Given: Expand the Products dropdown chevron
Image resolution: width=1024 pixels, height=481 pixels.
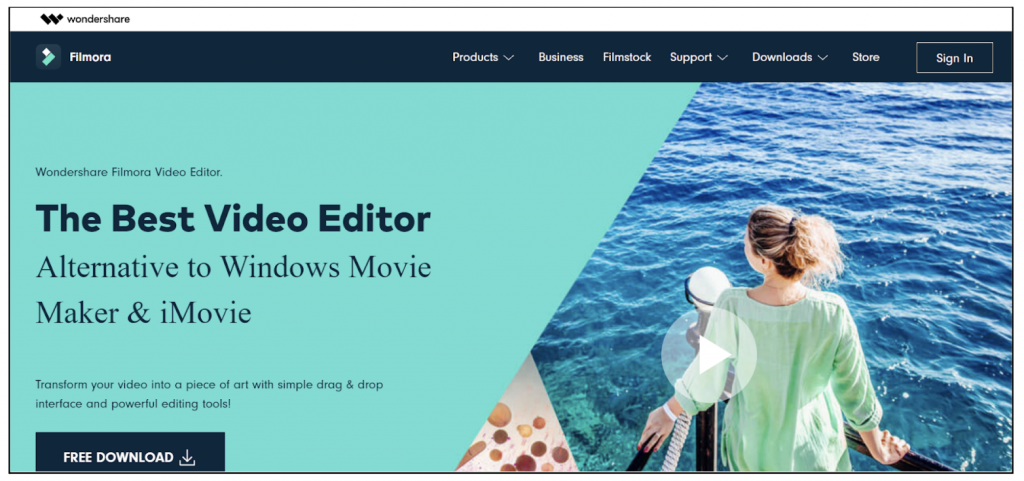Looking at the screenshot, I should coord(509,58).
